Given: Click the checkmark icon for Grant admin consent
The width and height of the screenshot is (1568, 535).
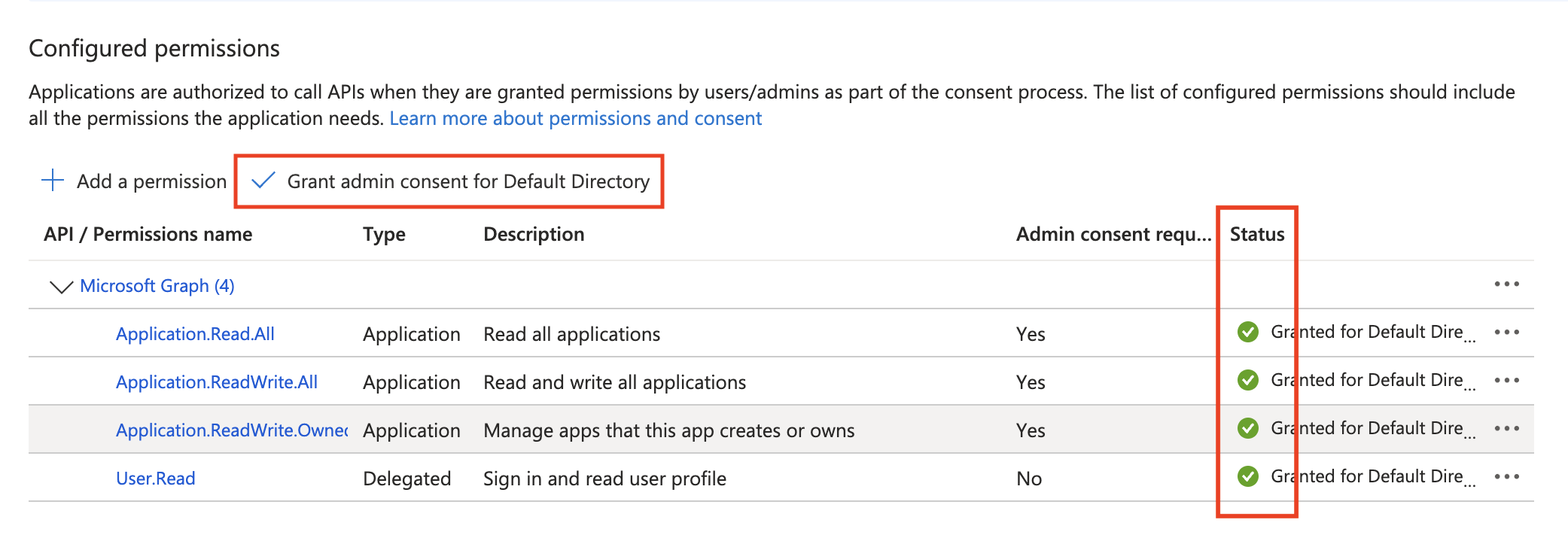Looking at the screenshot, I should coord(263,181).
